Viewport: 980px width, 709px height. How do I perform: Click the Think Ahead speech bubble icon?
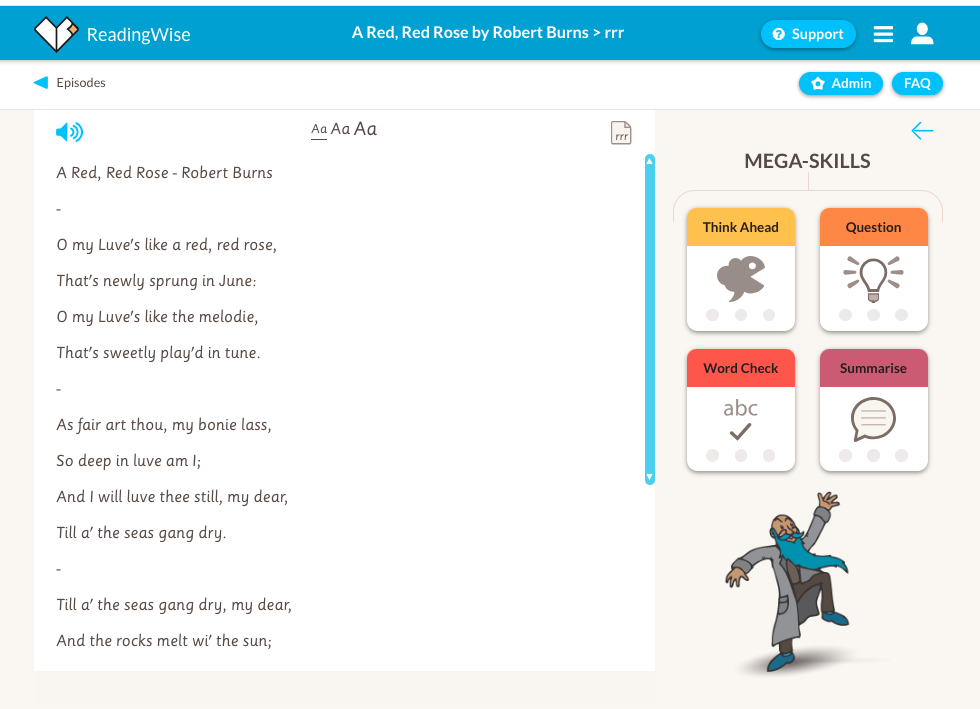(741, 278)
